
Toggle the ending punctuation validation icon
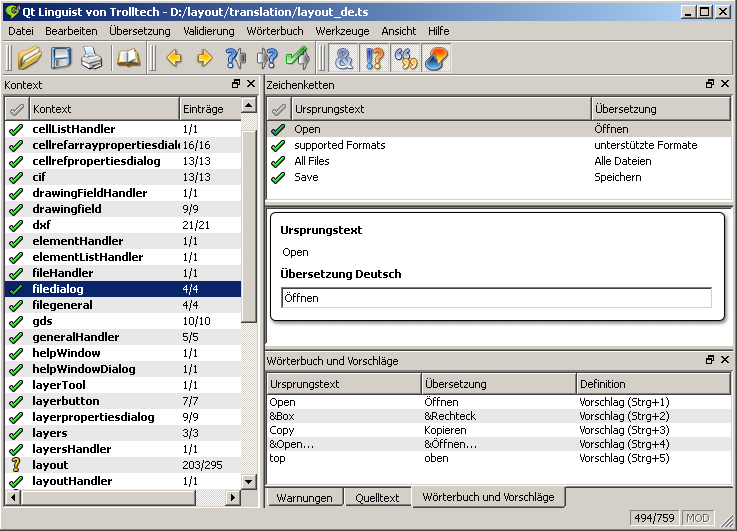coord(375,59)
